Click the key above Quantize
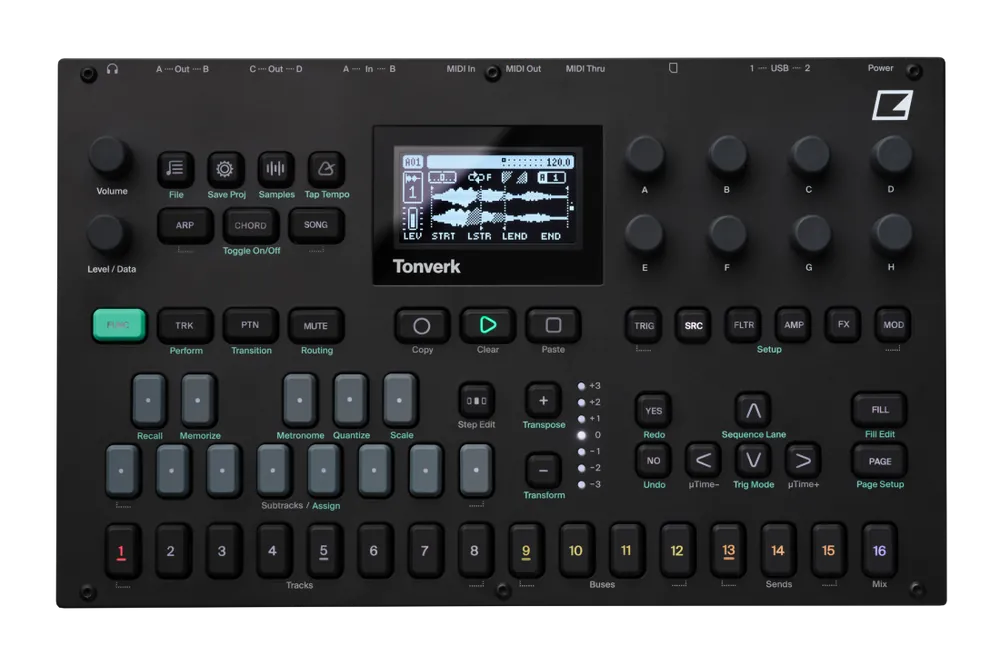Screen dimensions: 1000x666 click(x=350, y=400)
